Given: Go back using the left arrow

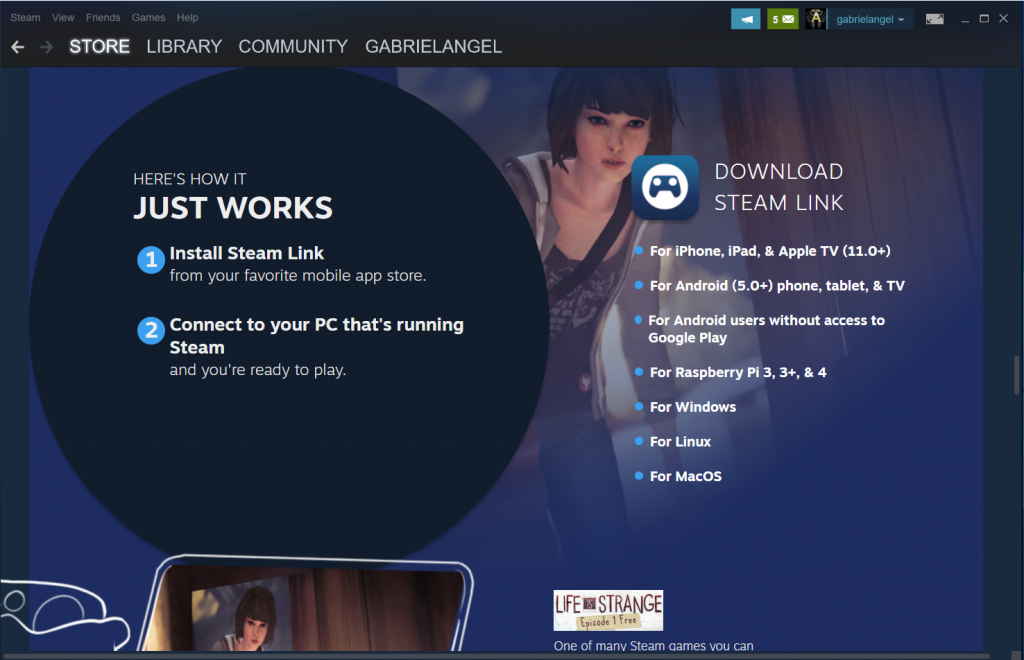Looking at the screenshot, I should (18, 47).
